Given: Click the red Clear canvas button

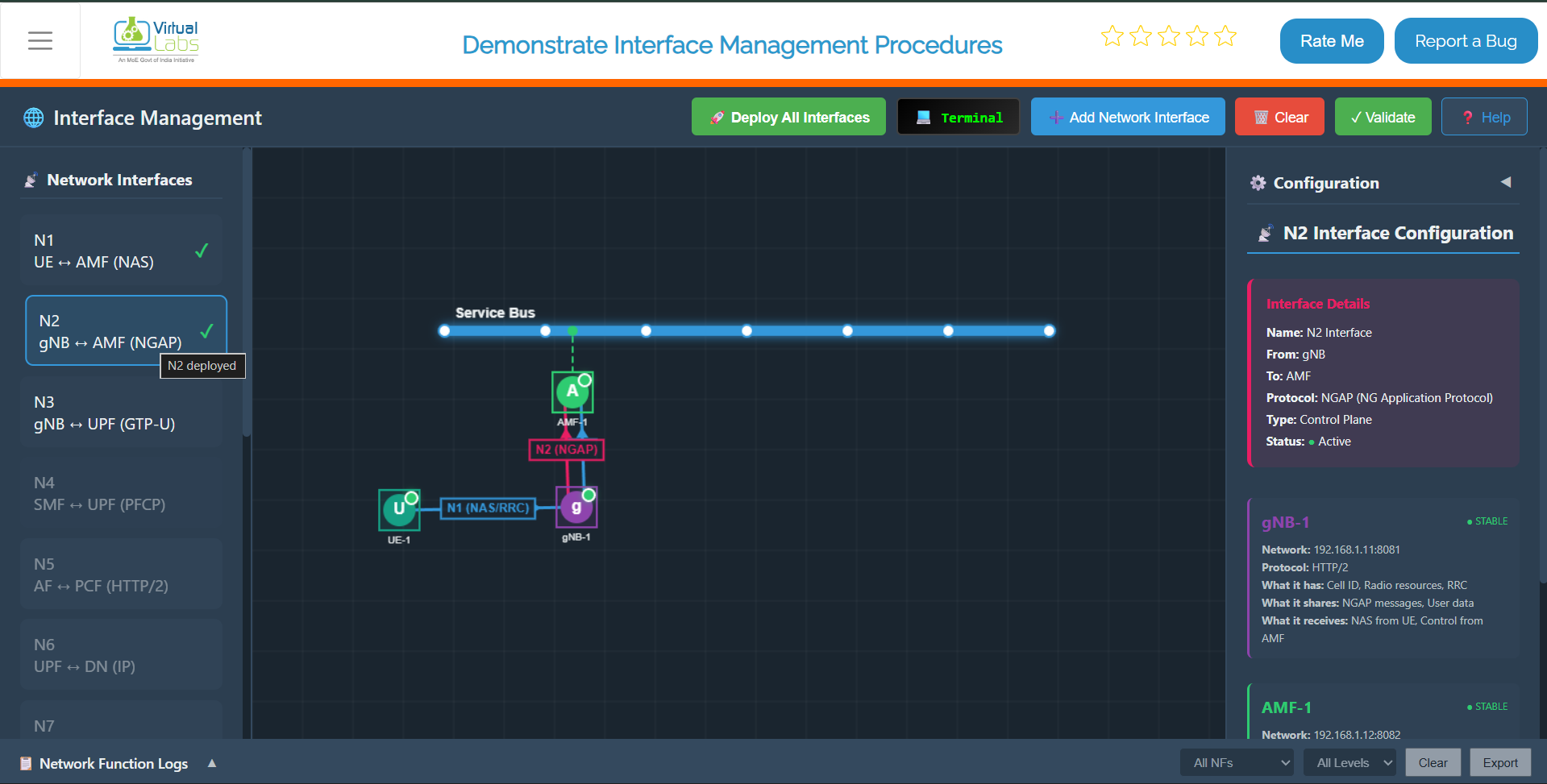Looking at the screenshot, I should [1280, 117].
